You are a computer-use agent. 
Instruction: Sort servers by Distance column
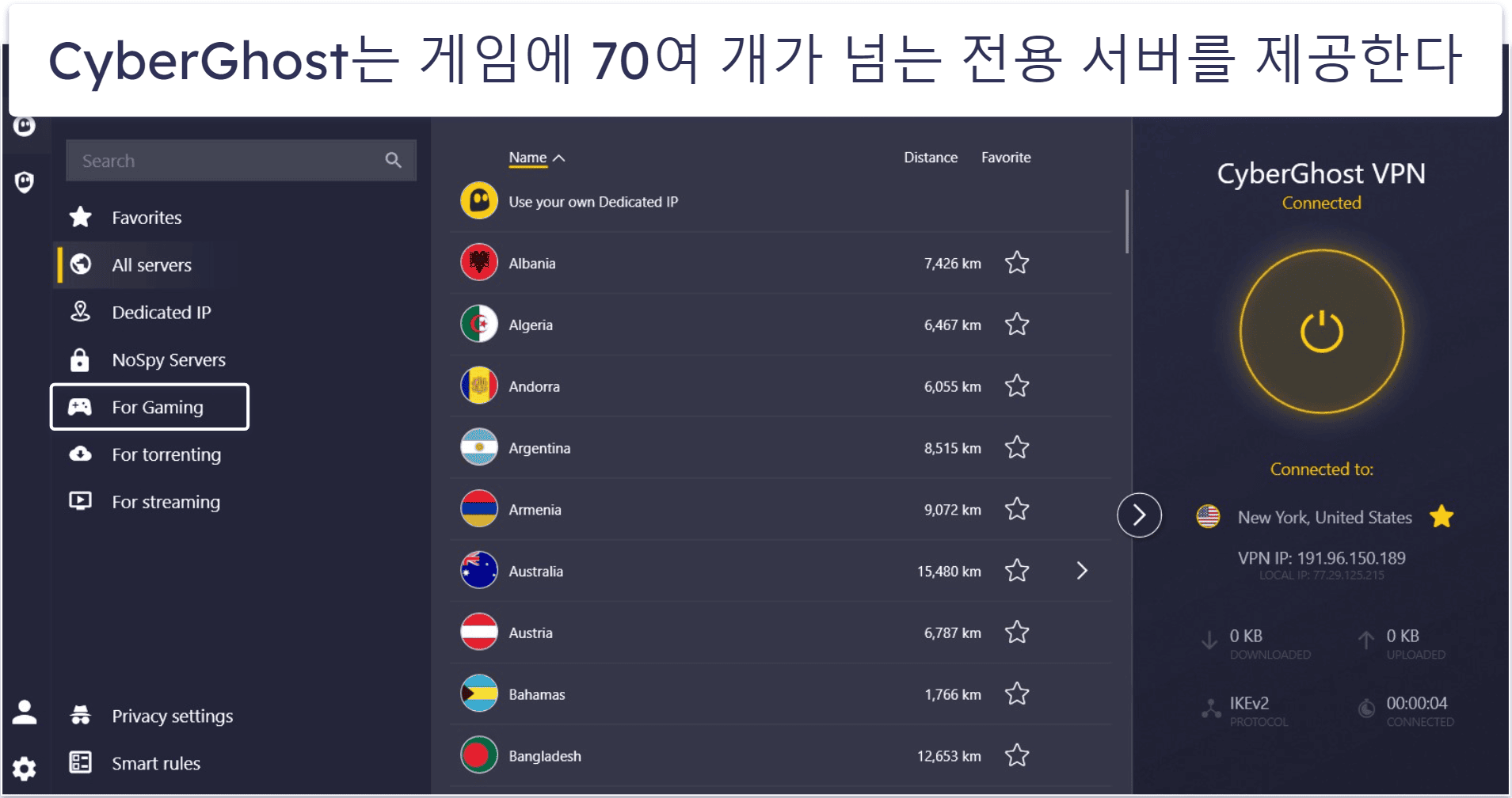click(931, 158)
